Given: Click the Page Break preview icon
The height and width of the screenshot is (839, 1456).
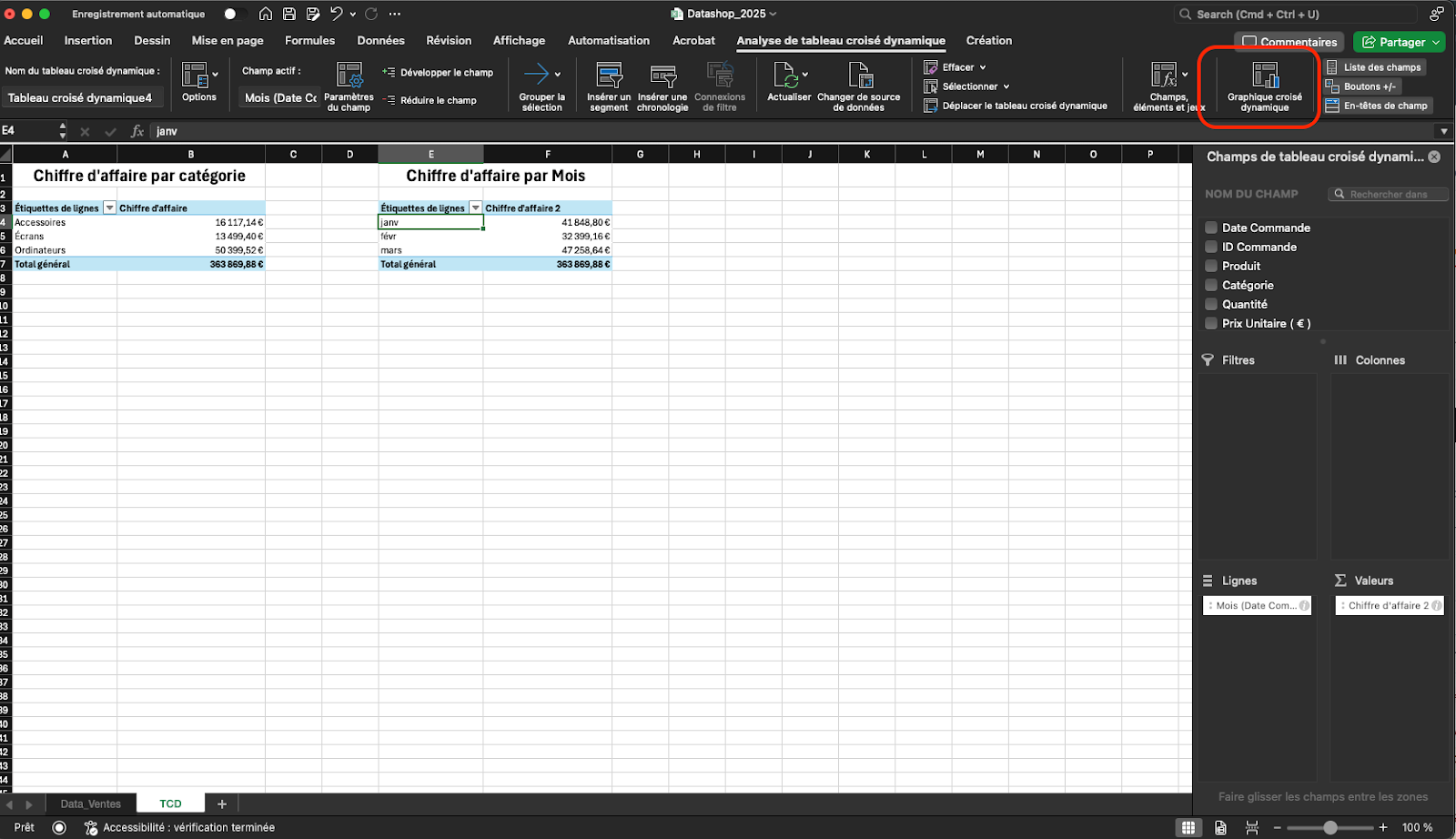Looking at the screenshot, I should click(1252, 827).
